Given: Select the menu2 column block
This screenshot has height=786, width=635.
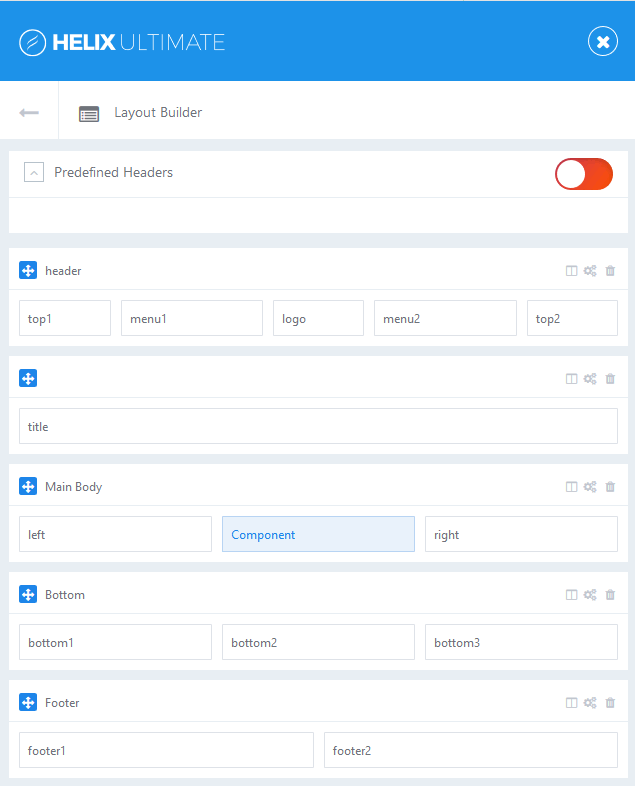Looking at the screenshot, I should click(x=445, y=318).
